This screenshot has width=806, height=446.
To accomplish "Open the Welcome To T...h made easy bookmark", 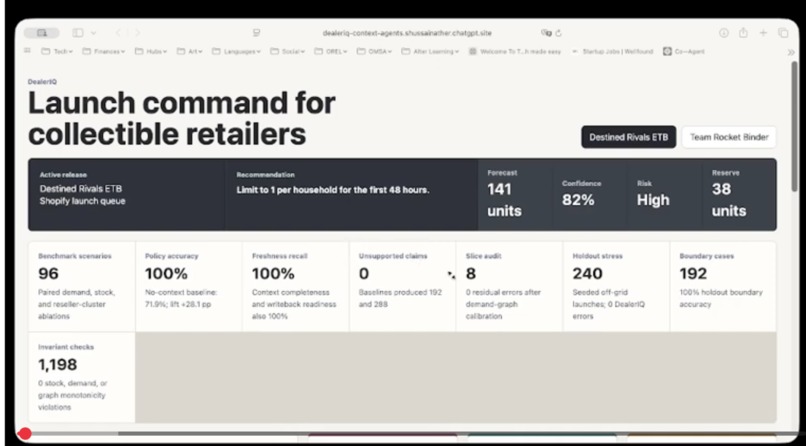I will point(515,51).
